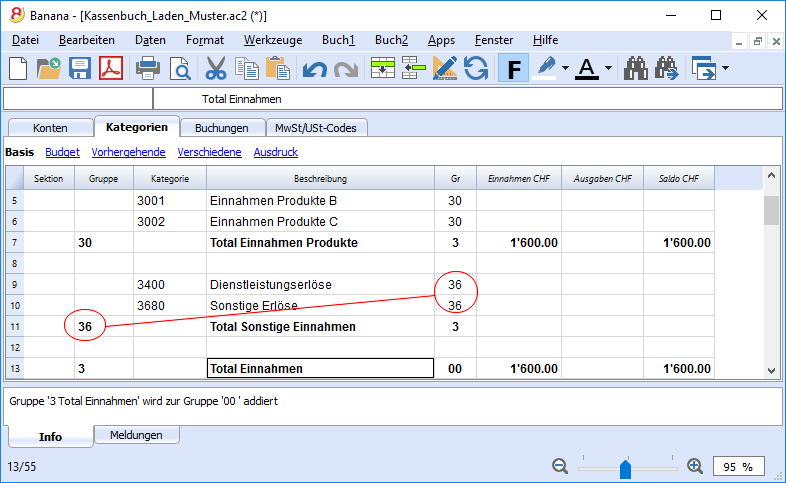This screenshot has height=483, width=786.
Task: Open the Apps menu
Action: tap(442, 40)
